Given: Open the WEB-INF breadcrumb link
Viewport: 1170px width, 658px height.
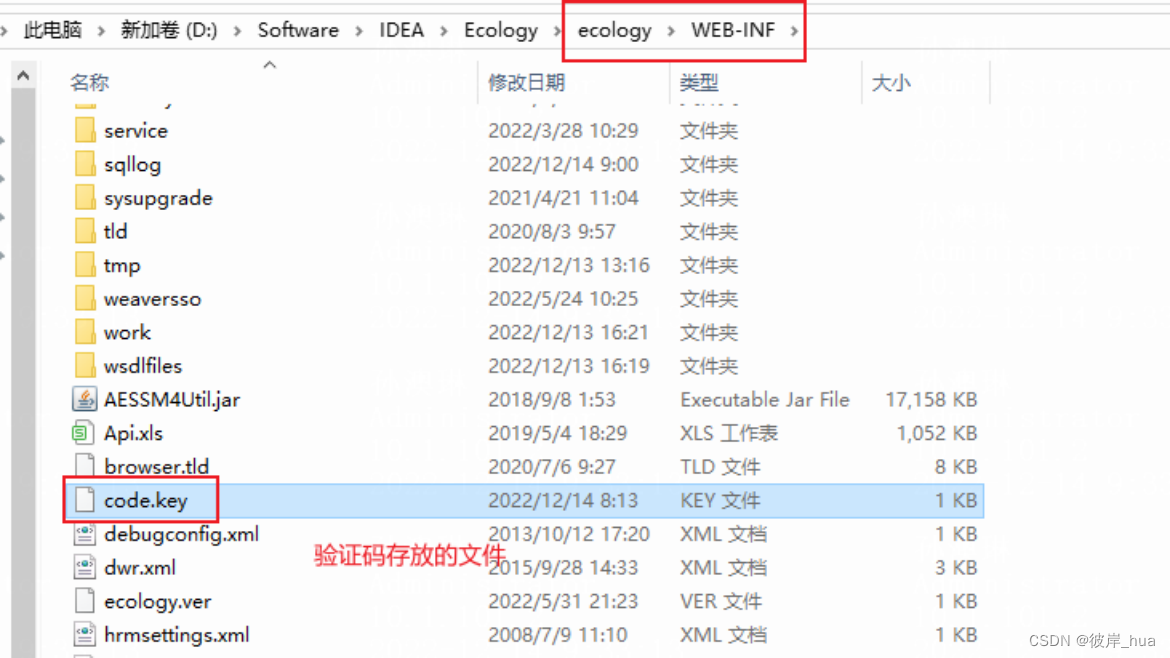Looking at the screenshot, I should coord(734,30).
